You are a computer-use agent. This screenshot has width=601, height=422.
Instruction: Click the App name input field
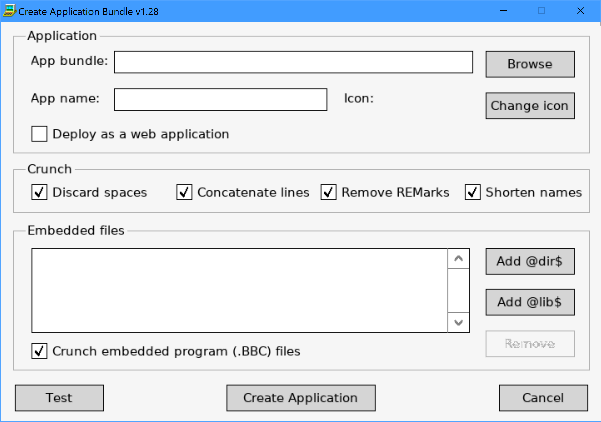click(220, 99)
